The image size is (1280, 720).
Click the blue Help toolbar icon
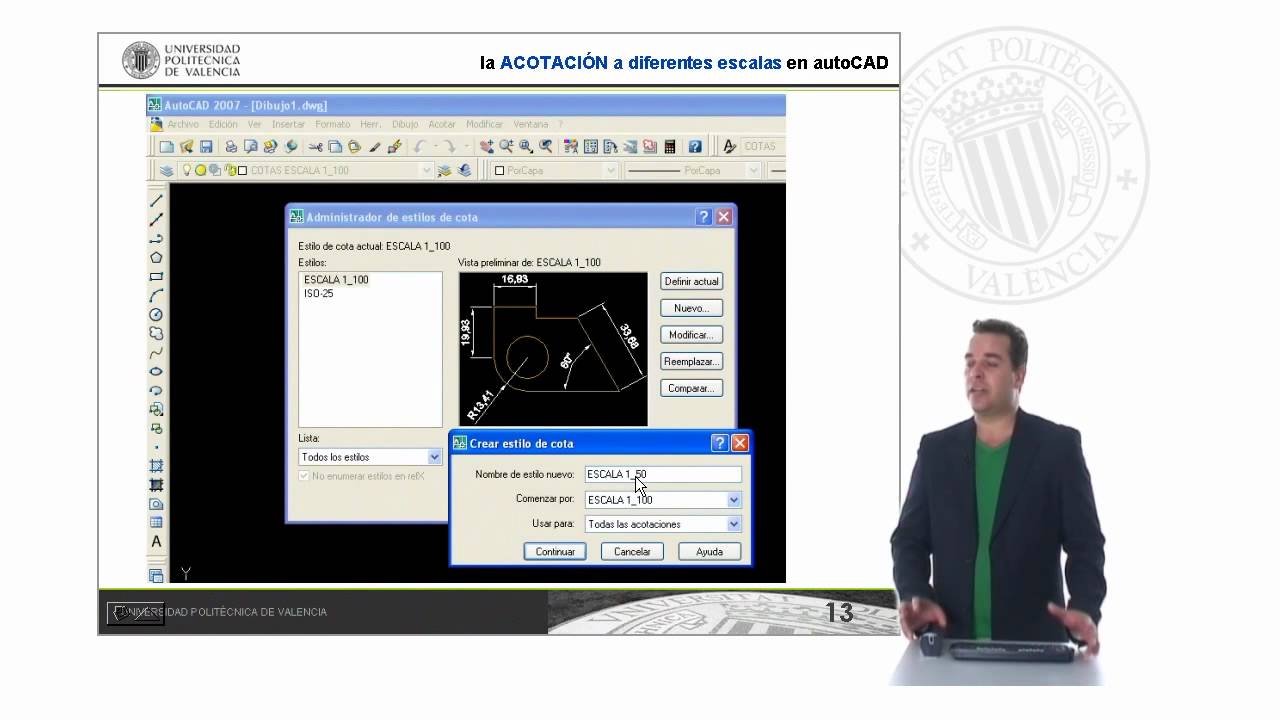pos(695,146)
